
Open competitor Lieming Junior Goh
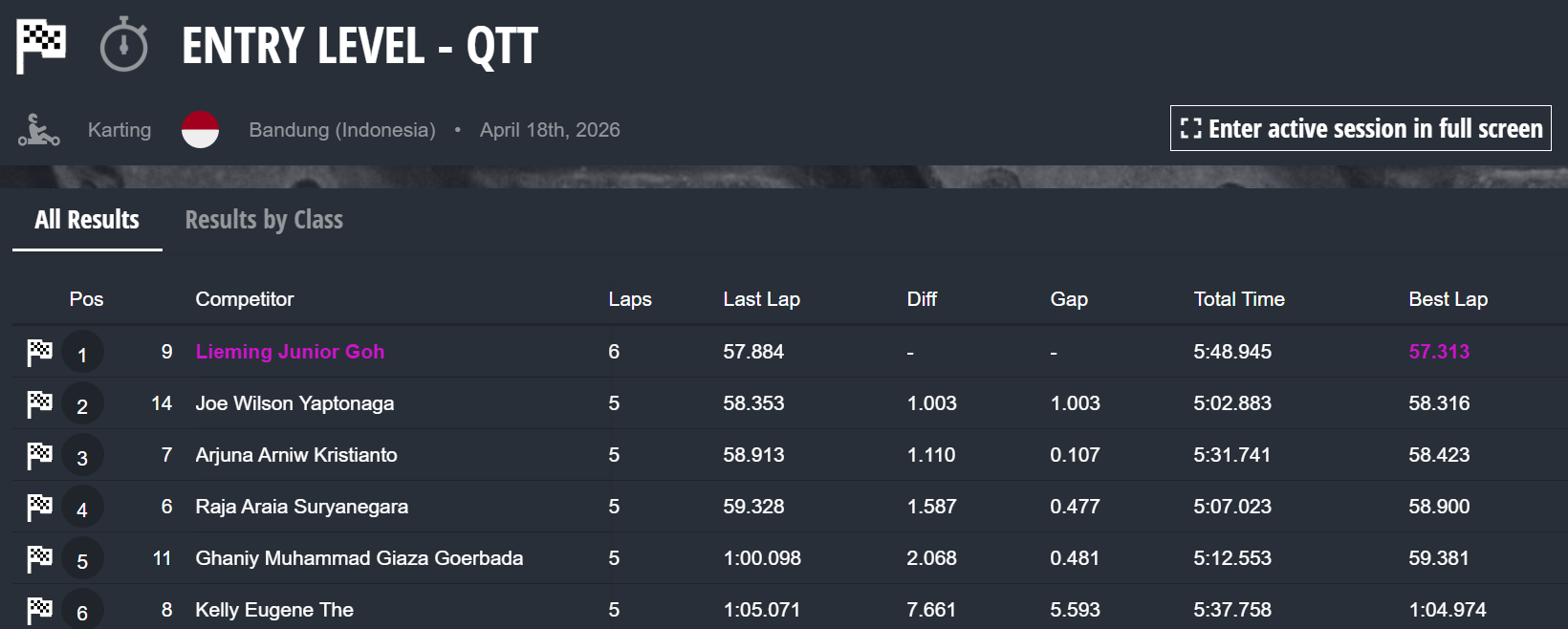point(290,352)
